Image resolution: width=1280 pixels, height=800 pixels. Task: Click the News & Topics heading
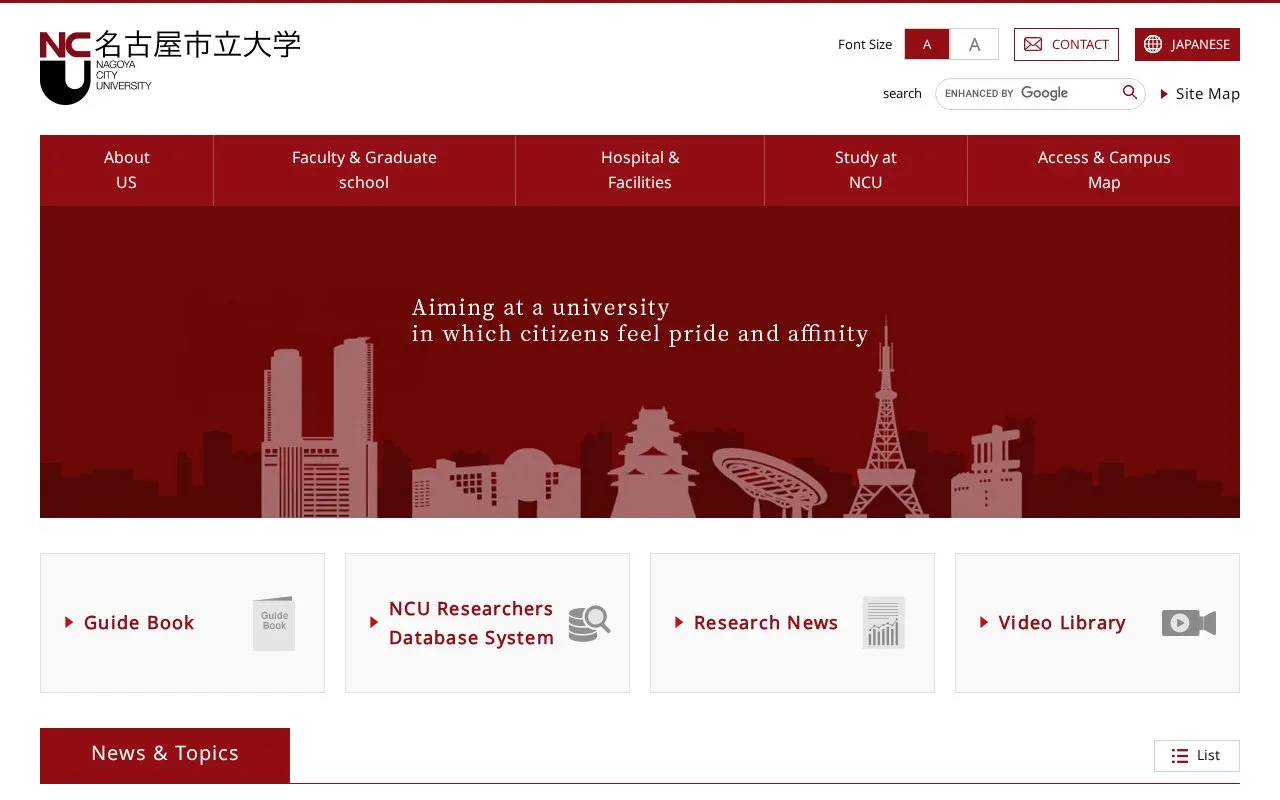165,755
